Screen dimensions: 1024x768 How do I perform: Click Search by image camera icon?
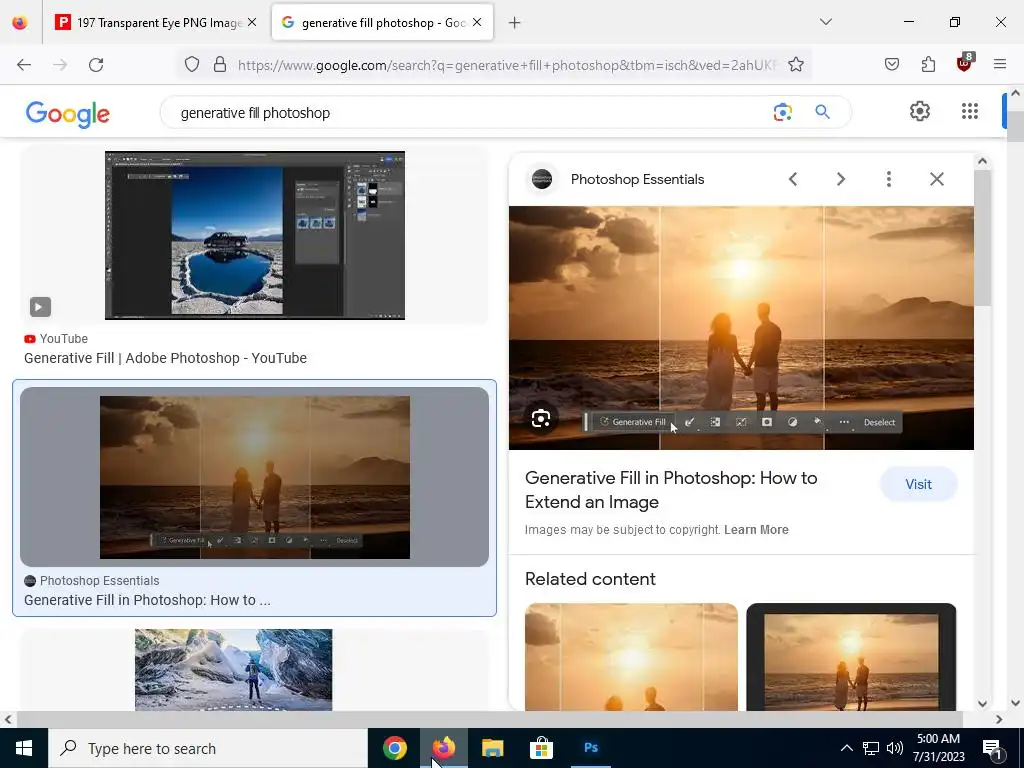pos(782,112)
